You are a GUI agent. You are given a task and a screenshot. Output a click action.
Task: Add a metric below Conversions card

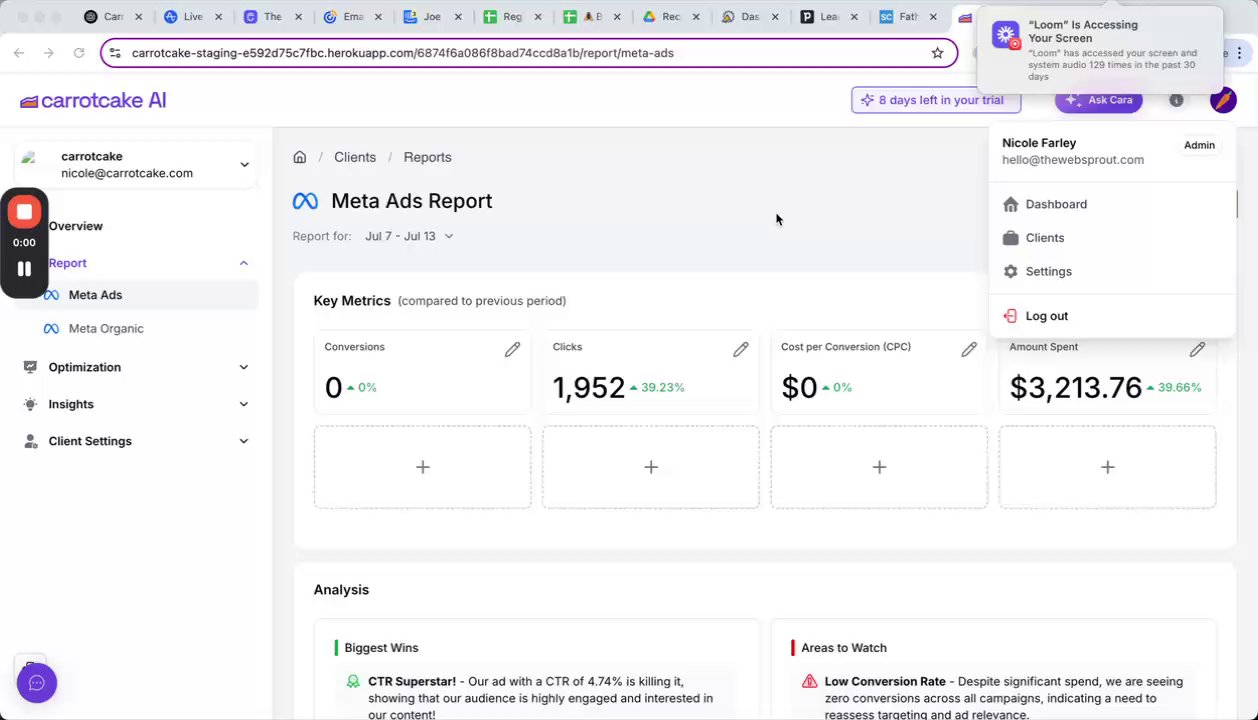(422, 467)
